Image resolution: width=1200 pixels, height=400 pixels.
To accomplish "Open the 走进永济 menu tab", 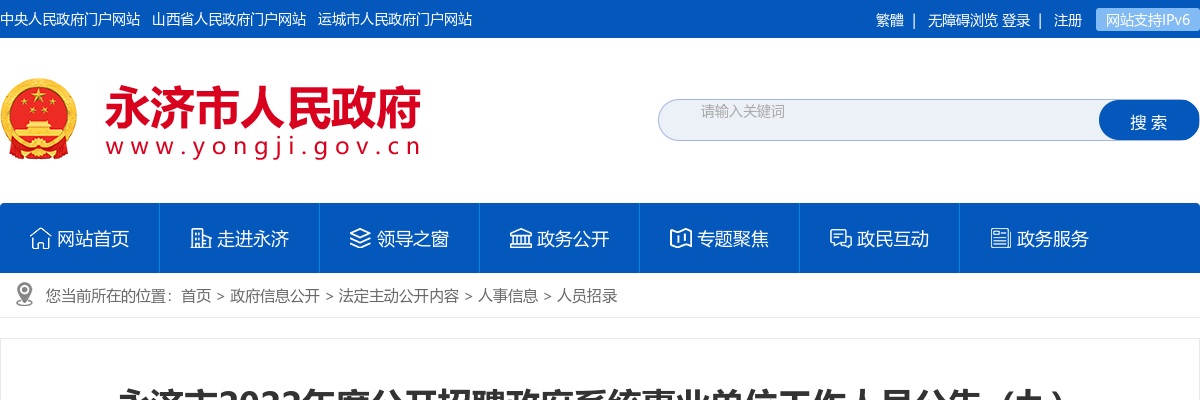I will coord(240,238).
